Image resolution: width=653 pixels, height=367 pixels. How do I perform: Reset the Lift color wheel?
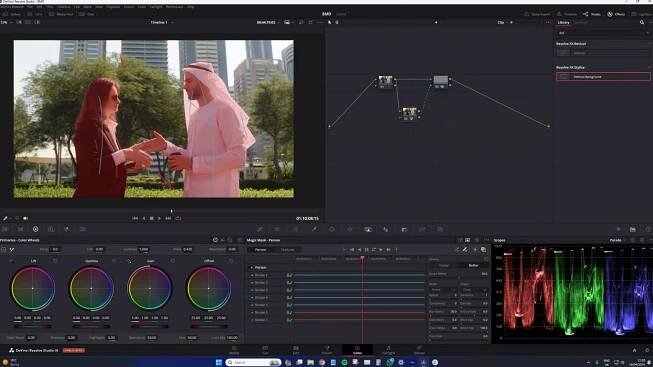click(x=55, y=261)
